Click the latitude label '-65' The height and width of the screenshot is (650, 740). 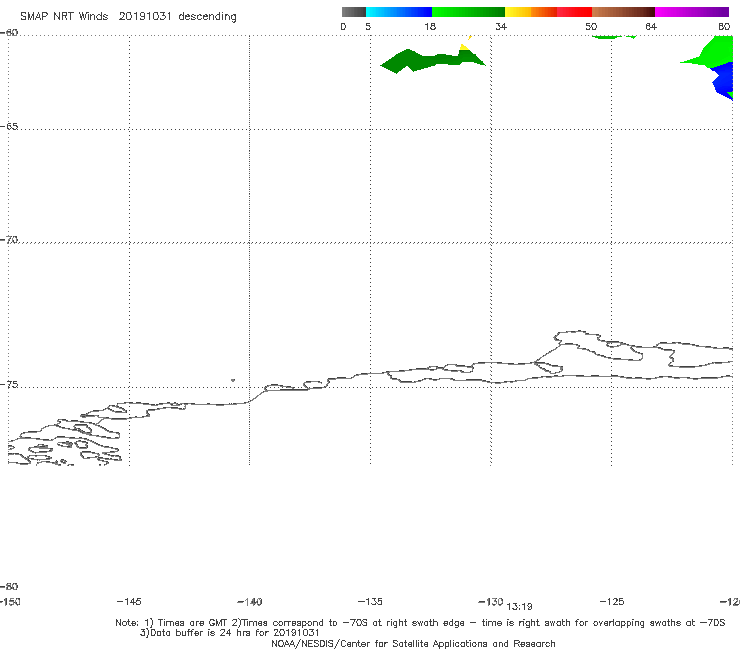tap(9, 127)
